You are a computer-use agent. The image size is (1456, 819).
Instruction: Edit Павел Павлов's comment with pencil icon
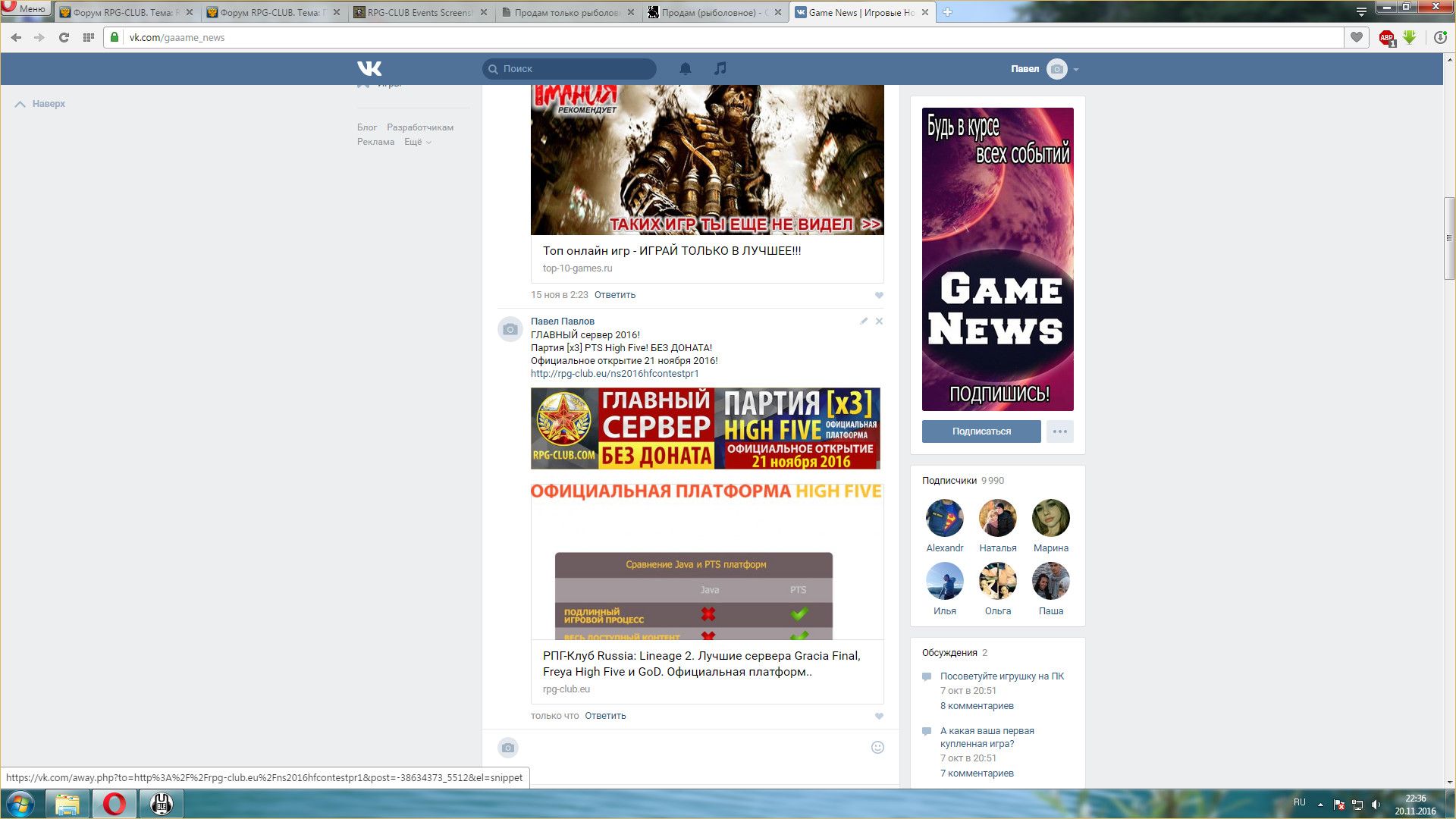coord(863,321)
